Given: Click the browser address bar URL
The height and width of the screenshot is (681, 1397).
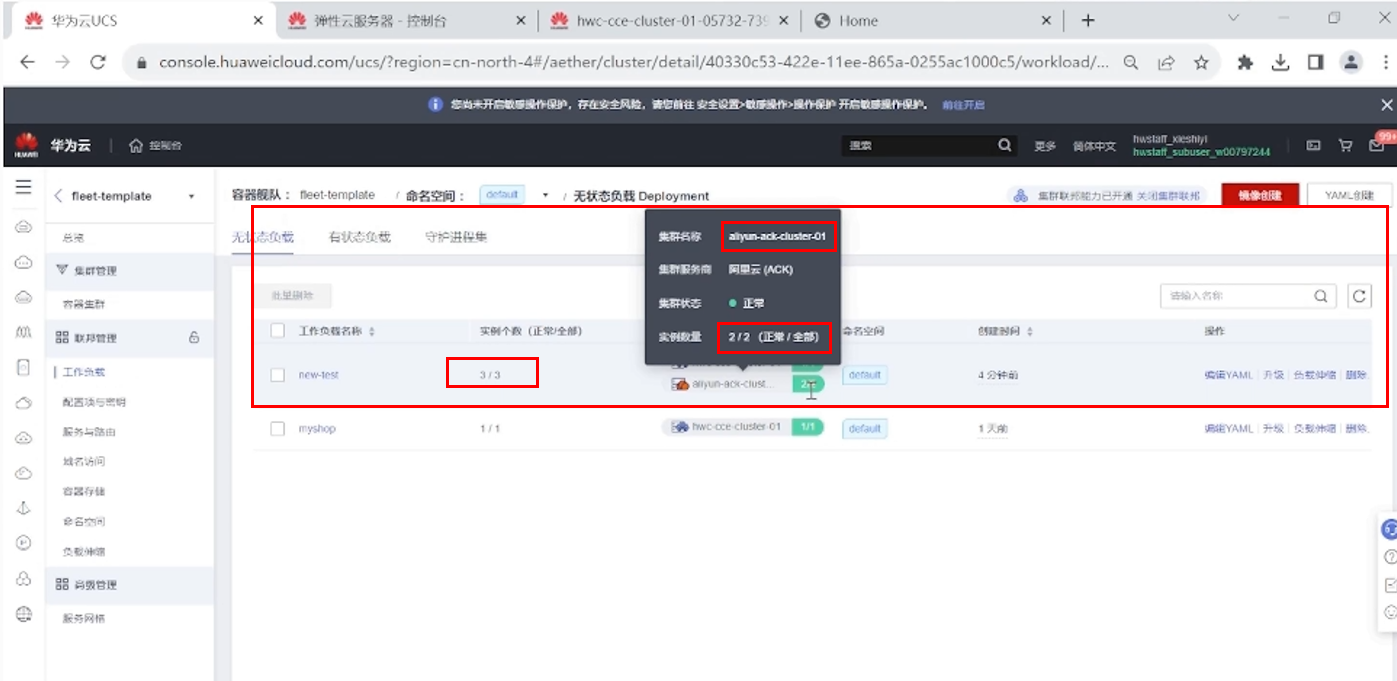Looking at the screenshot, I should point(634,62).
